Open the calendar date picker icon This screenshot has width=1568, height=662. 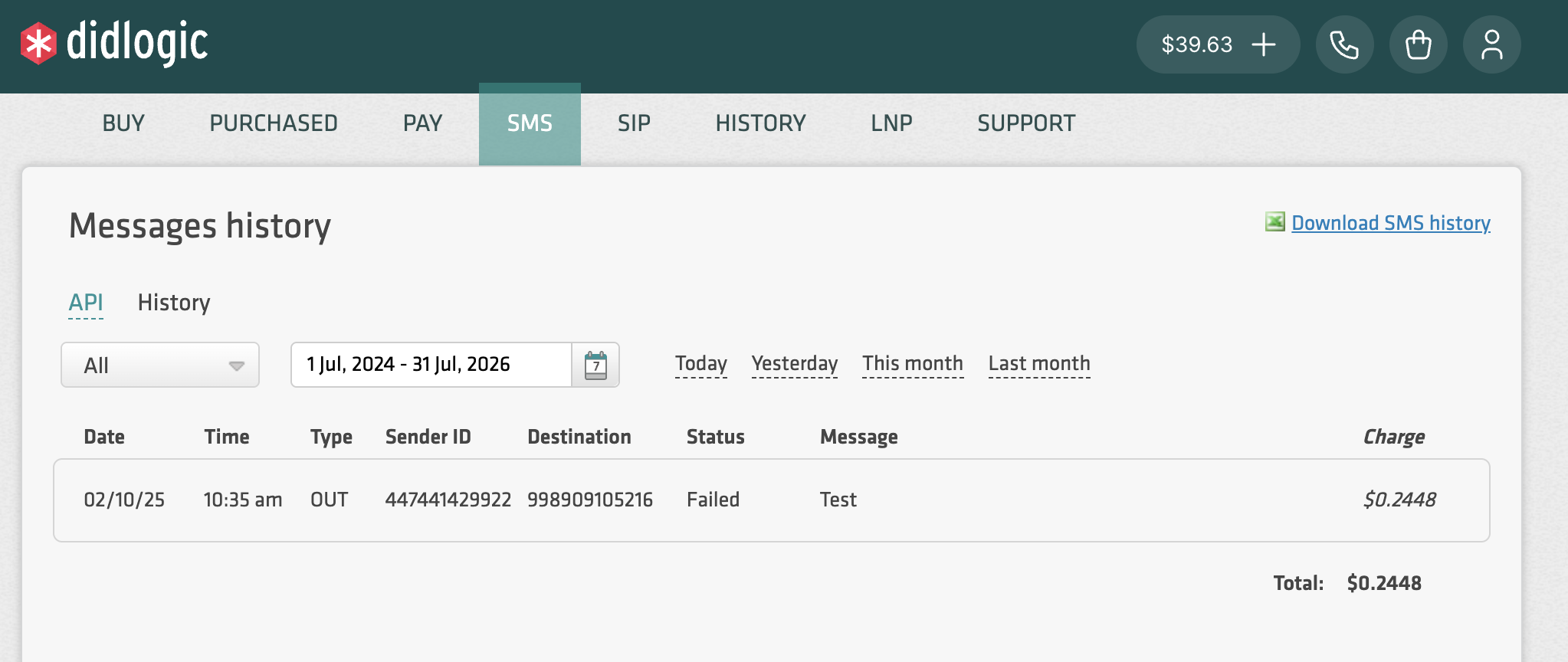coord(595,365)
